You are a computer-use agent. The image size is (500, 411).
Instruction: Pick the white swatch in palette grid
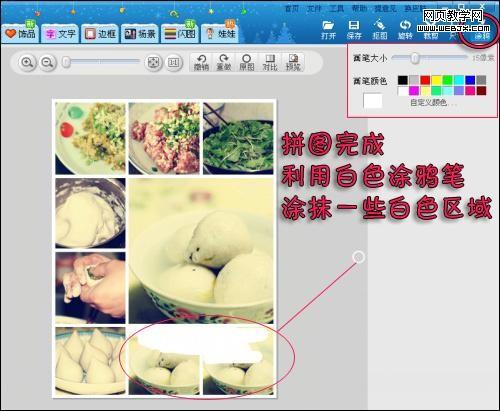(x=403, y=91)
